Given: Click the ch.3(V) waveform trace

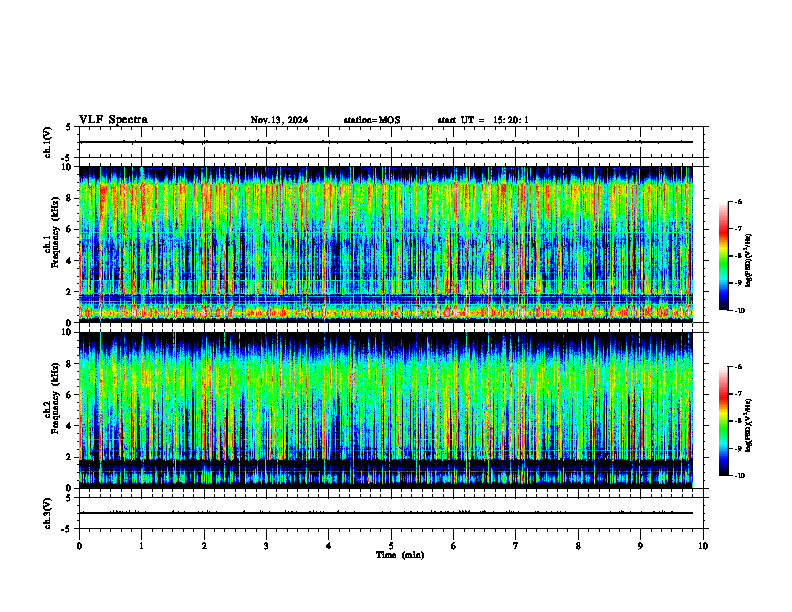Looking at the screenshot, I should (386, 513).
